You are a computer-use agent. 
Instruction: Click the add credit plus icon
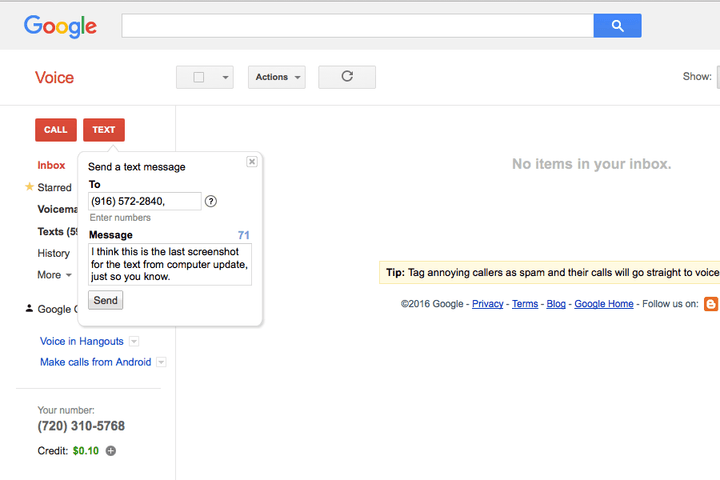tap(111, 451)
